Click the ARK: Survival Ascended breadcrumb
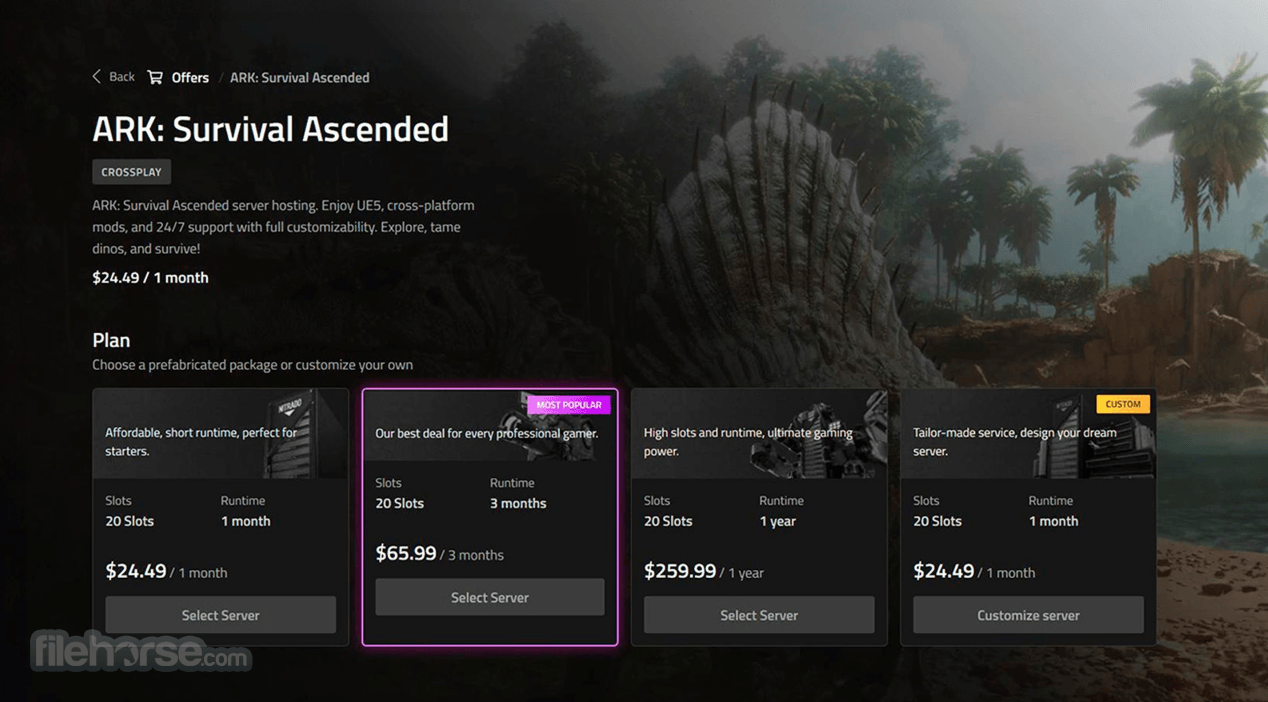The image size is (1268, 702). [300, 77]
